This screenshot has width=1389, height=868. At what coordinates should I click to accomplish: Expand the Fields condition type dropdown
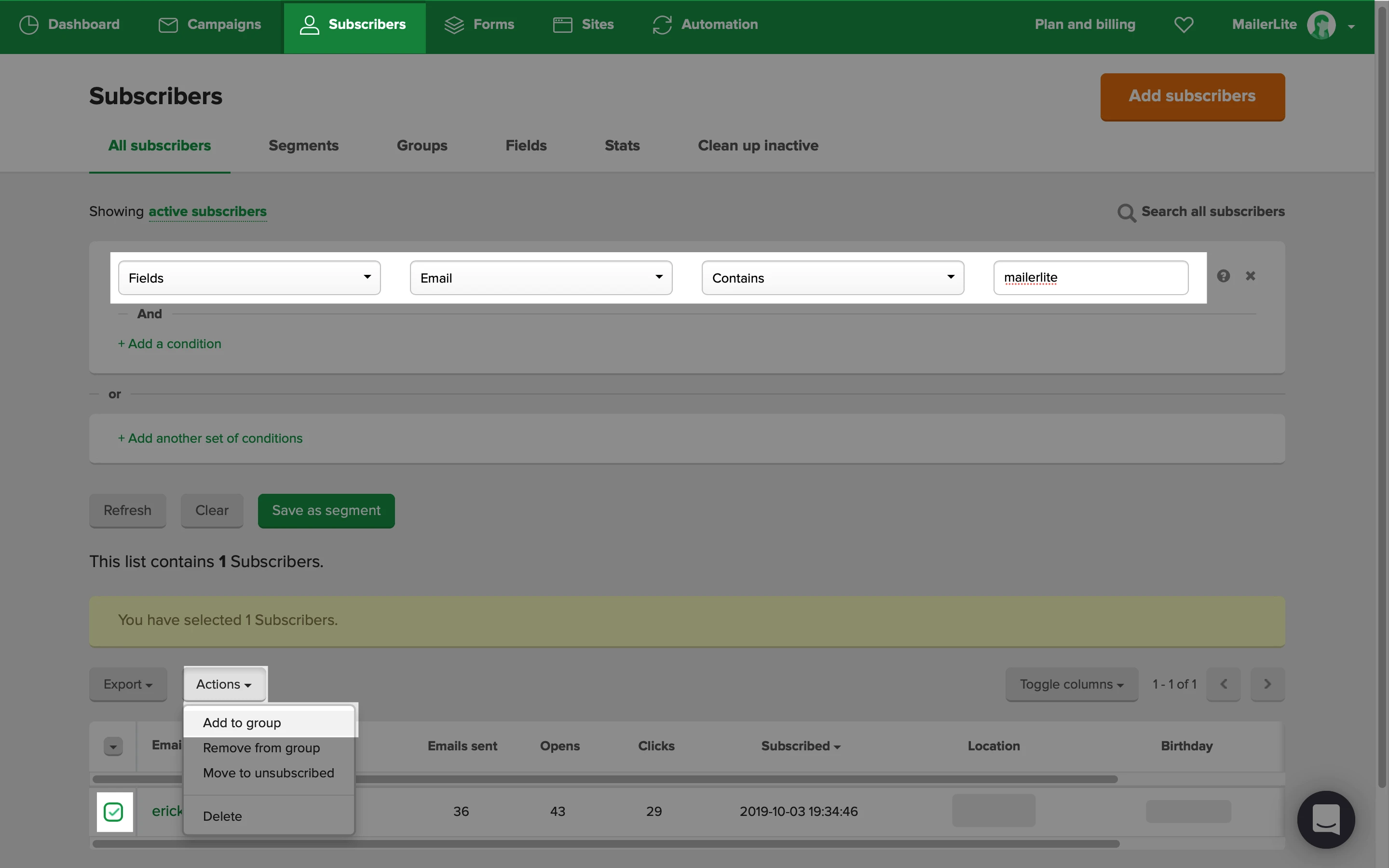[x=249, y=278]
